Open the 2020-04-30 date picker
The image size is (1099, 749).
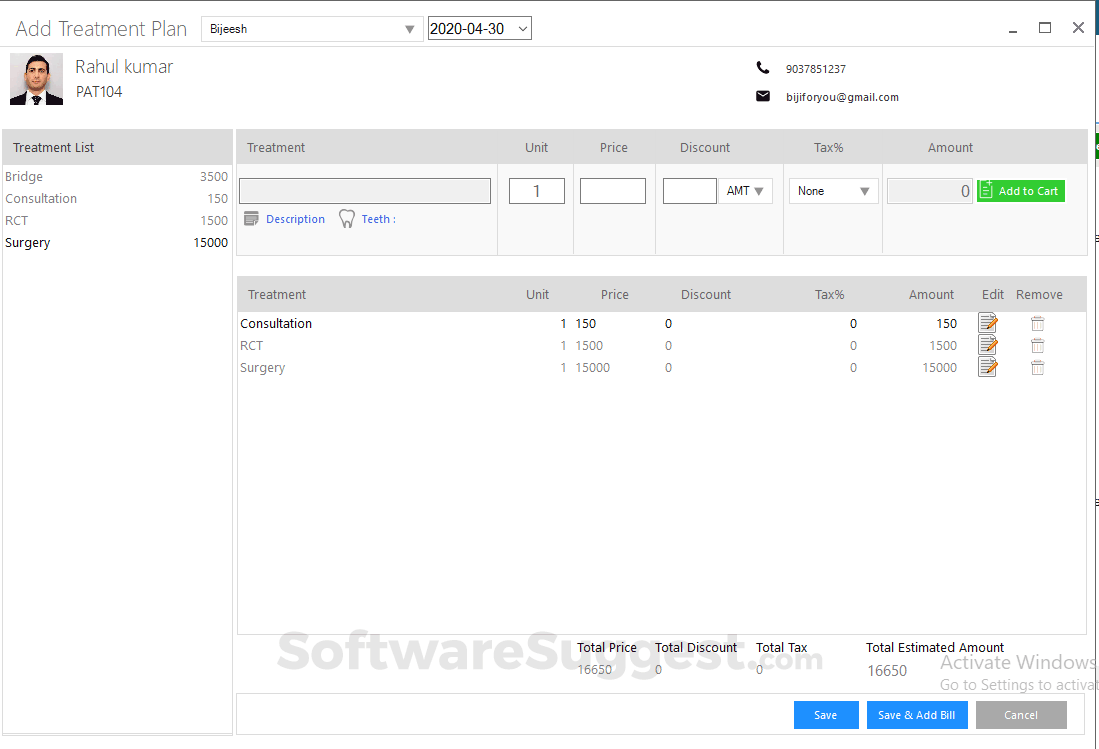click(x=522, y=28)
